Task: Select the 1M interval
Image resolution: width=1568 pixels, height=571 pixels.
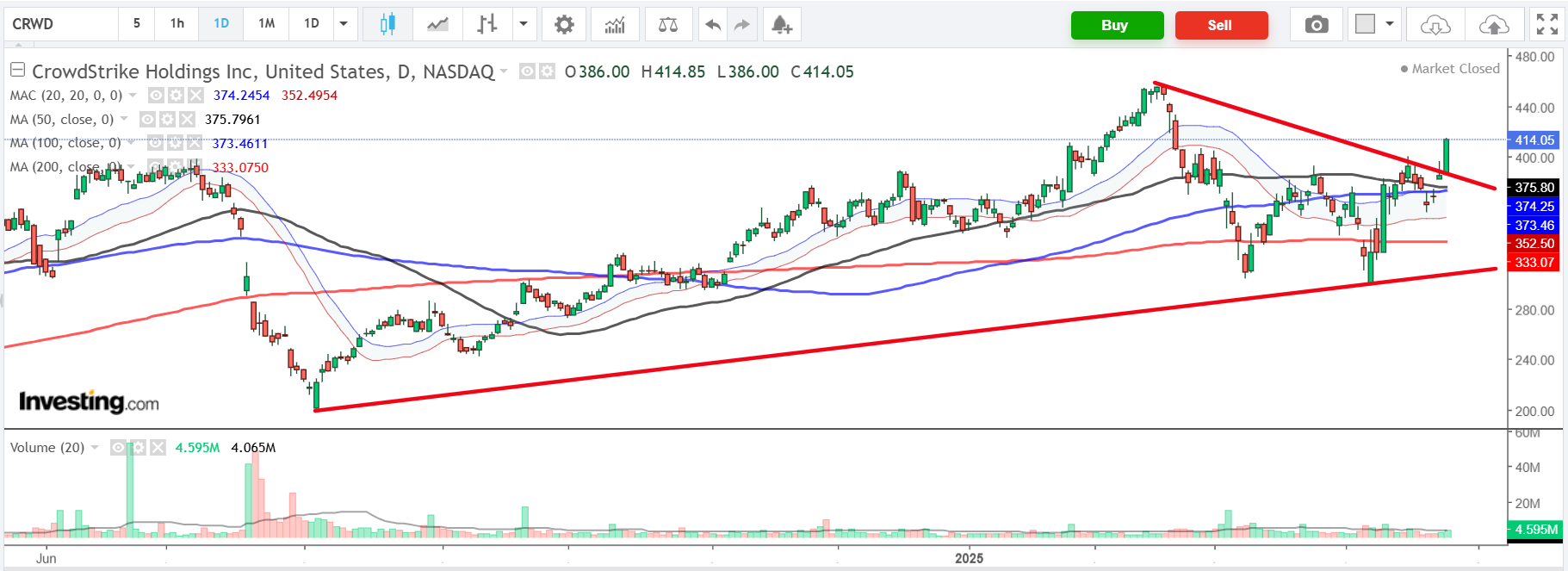Action: click(267, 24)
